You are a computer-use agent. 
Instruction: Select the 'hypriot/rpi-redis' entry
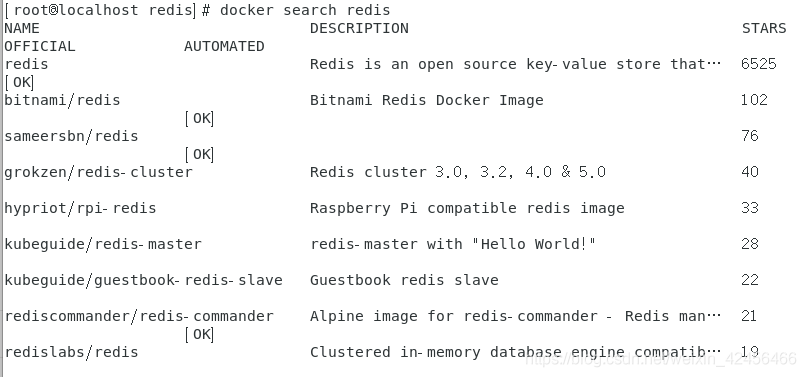80,208
